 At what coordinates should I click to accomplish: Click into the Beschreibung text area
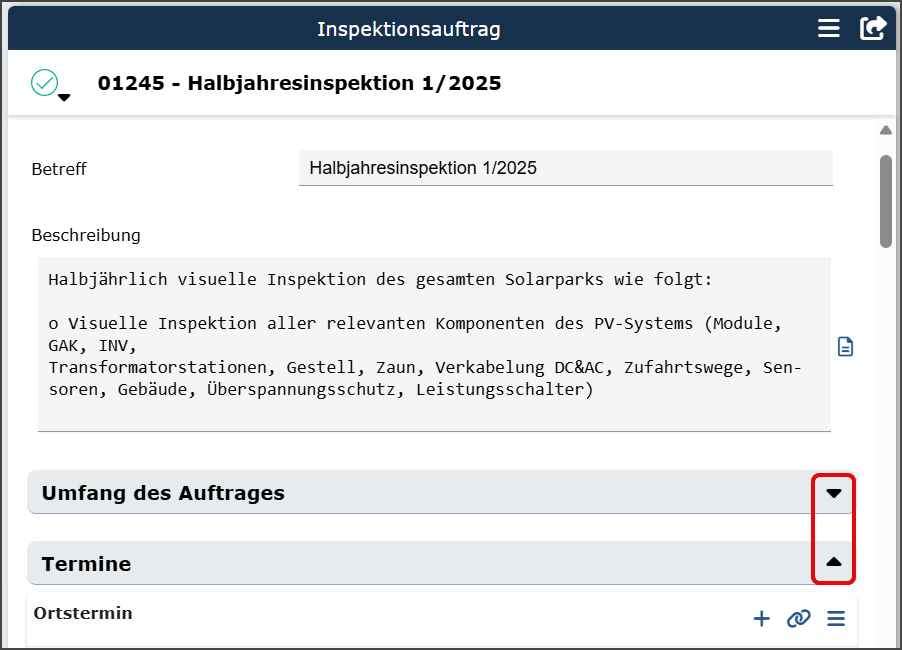click(x=434, y=344)
